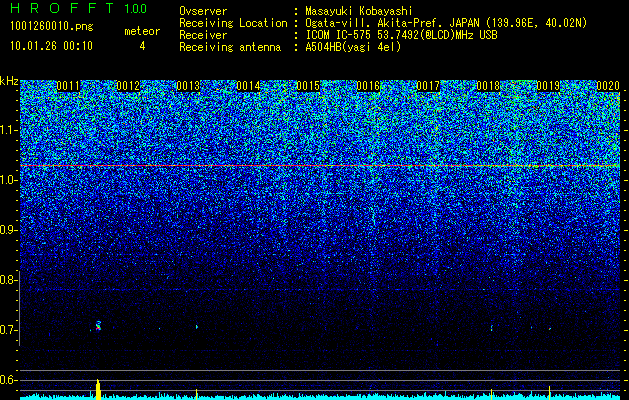629x400 pixels.
Task: Click the 'Receiving Location' label
Action: click(233, 23)
